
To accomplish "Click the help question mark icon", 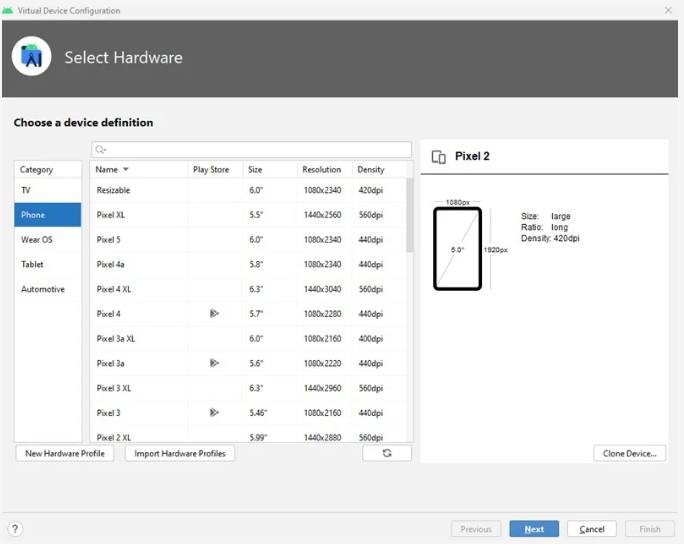I will click(15, 529).
